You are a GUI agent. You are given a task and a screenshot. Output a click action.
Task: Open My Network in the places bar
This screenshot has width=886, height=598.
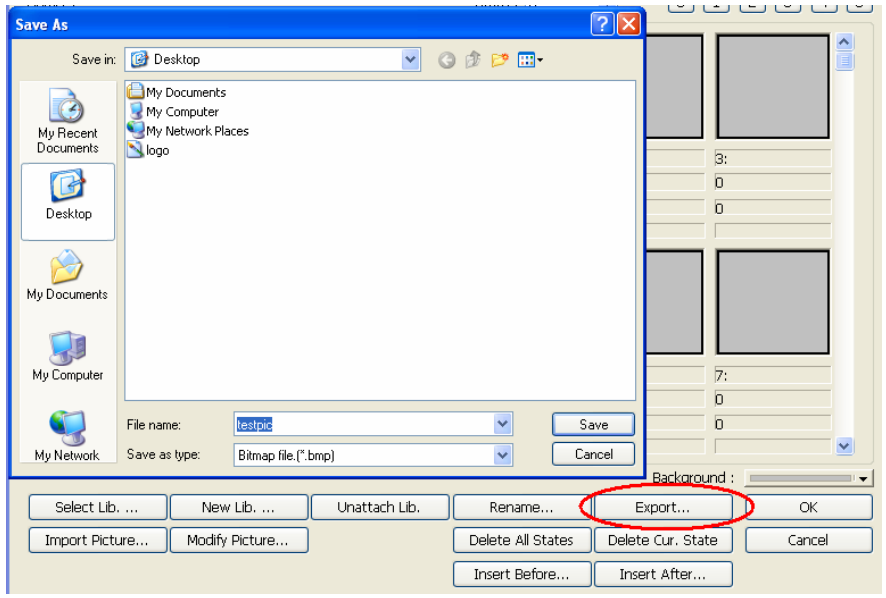tap(68, 436)
